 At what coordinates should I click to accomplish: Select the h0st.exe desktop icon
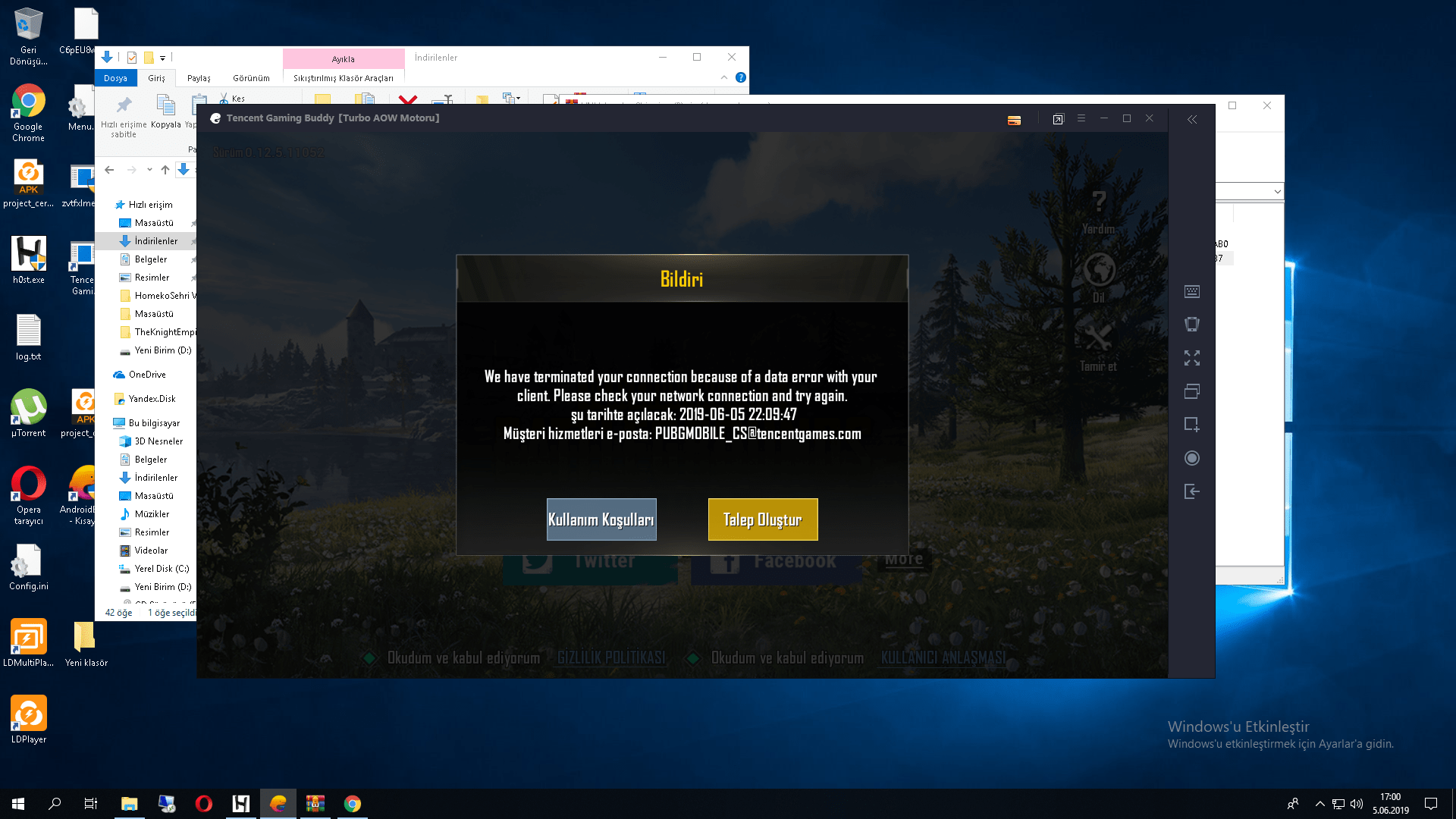(x=28, y=260)
